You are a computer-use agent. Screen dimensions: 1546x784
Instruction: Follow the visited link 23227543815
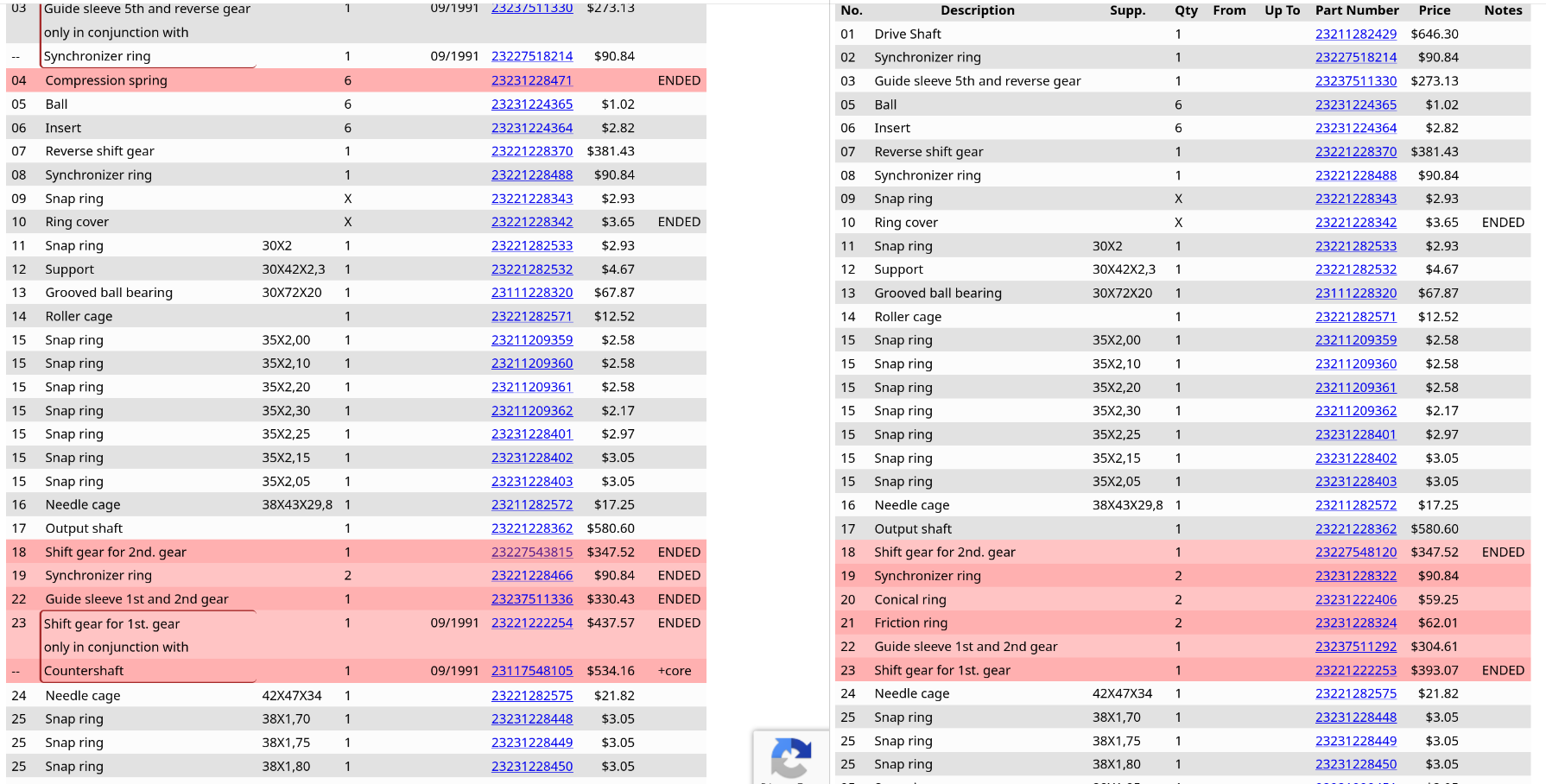[531, 553]
